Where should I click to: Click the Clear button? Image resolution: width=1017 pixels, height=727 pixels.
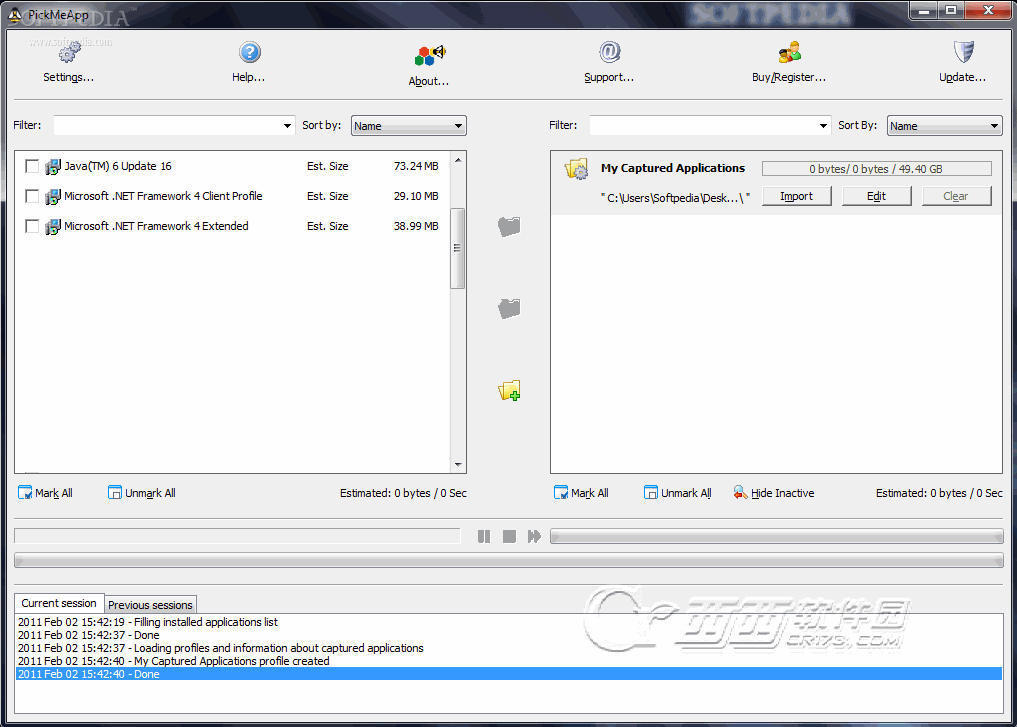[x=957, y=196]
